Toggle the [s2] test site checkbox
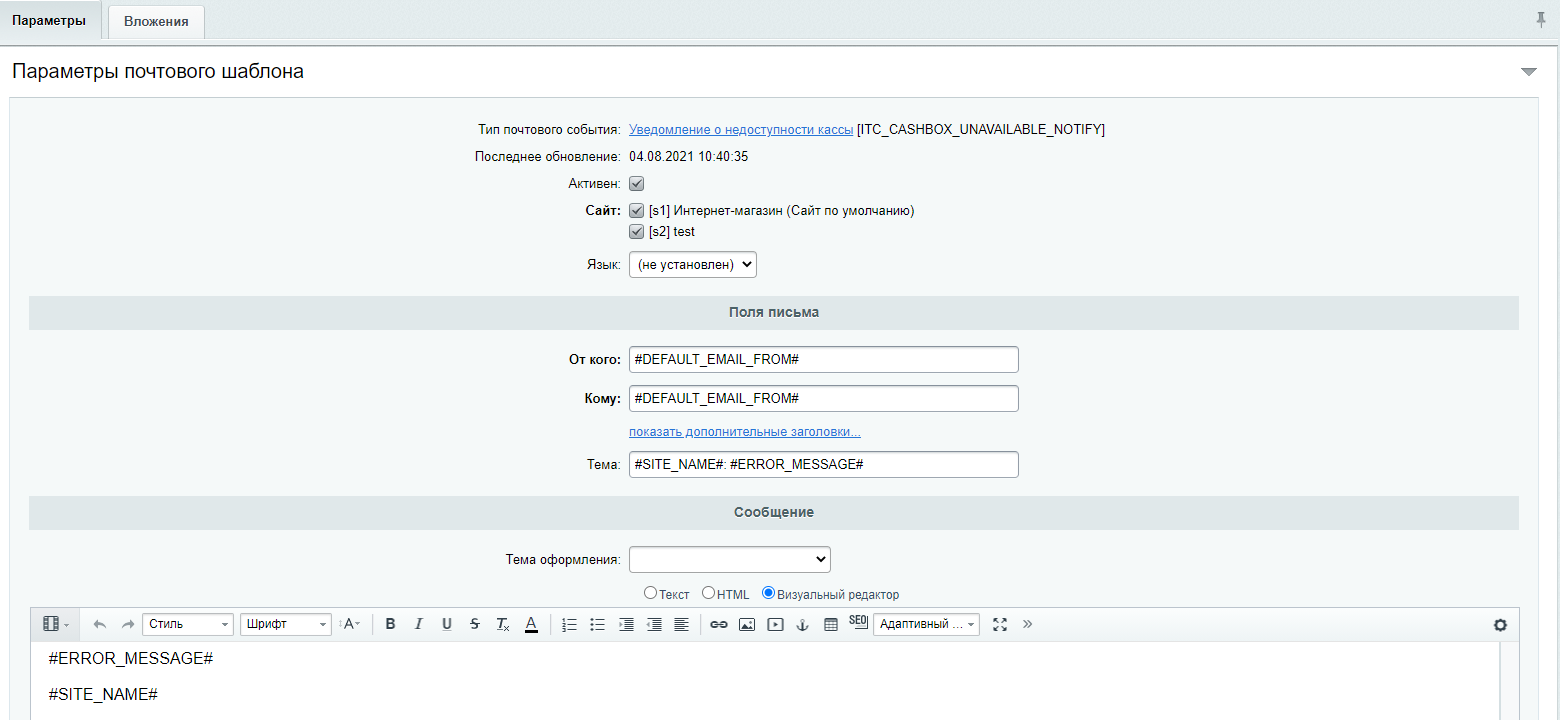 [636, 232]
